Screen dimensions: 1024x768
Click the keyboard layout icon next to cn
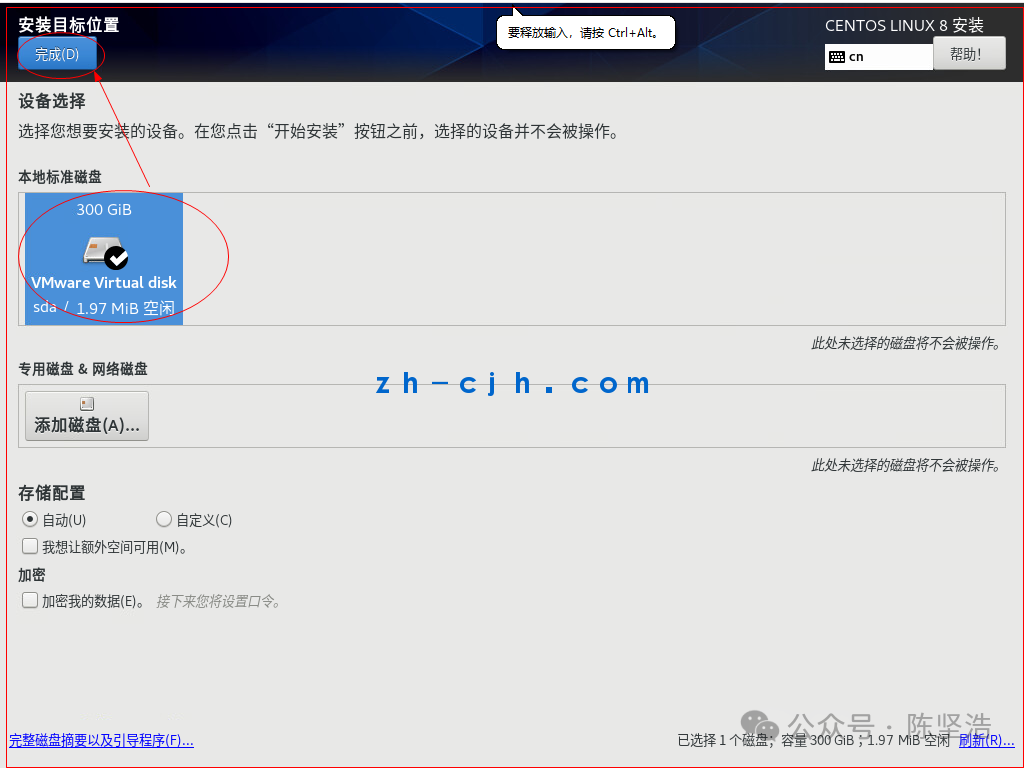pos(837,57)
